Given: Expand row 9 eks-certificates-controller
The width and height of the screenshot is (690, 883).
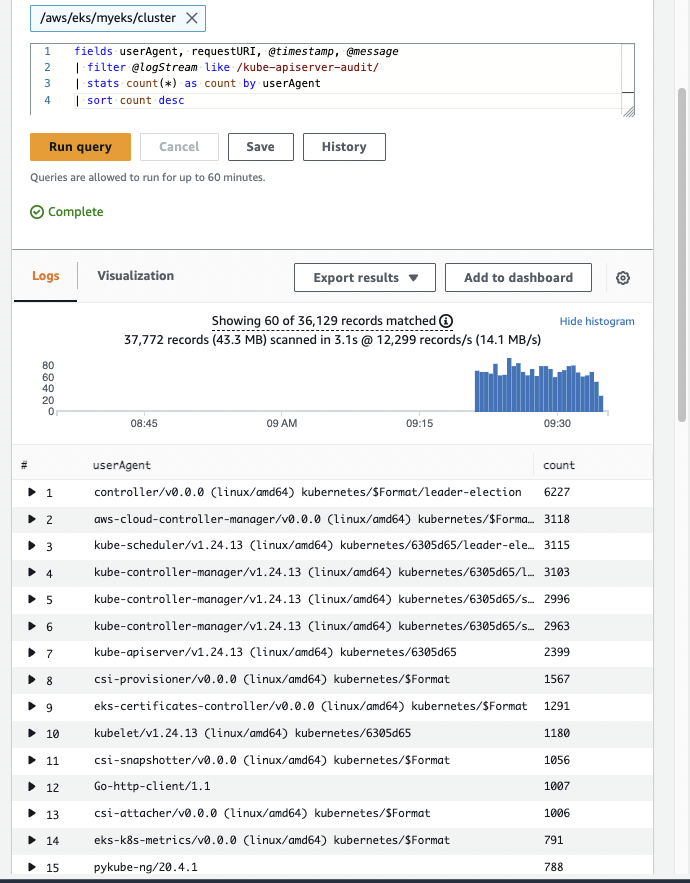Looking at the screenshot, I should (x=32, y=706).
